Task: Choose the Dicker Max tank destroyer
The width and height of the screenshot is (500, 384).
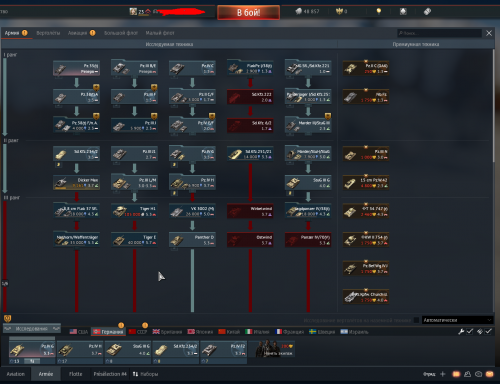Action: tap(76, 183)
